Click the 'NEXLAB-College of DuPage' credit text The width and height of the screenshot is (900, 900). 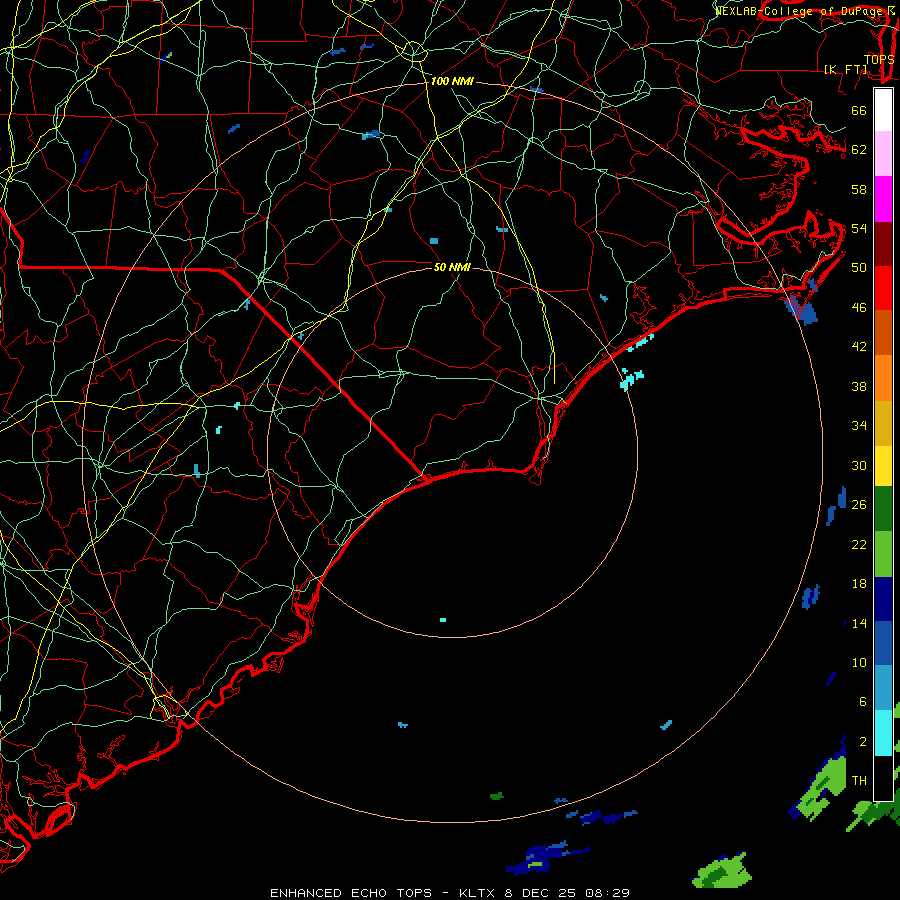point(801,11)
